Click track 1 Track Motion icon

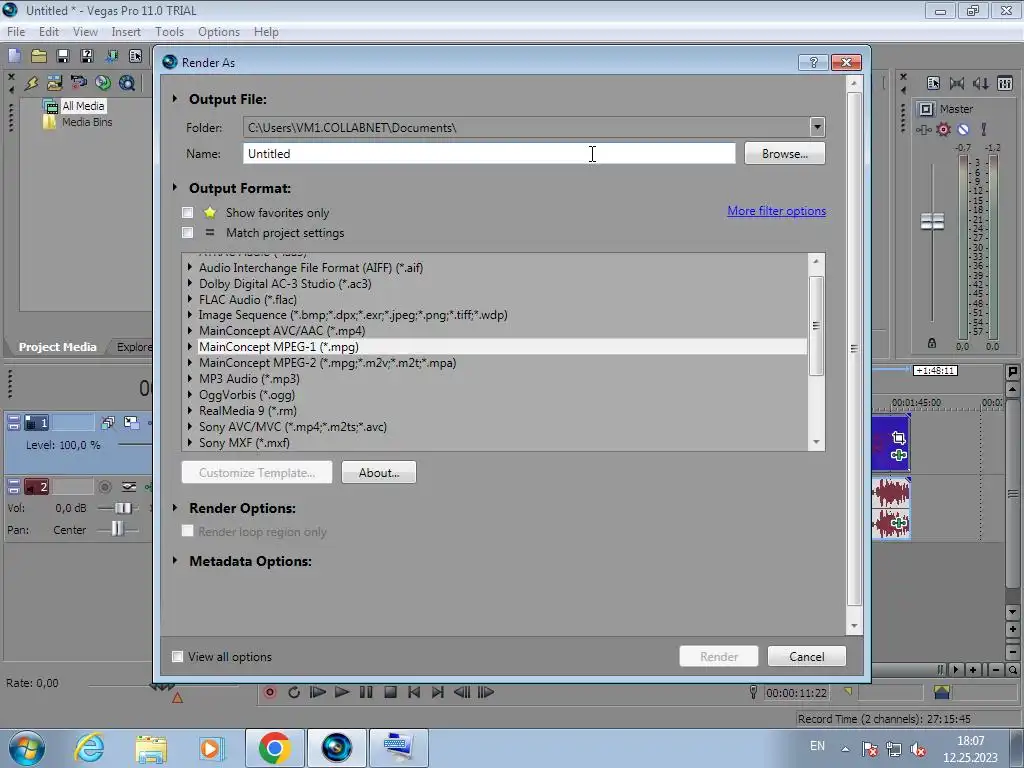108,423
